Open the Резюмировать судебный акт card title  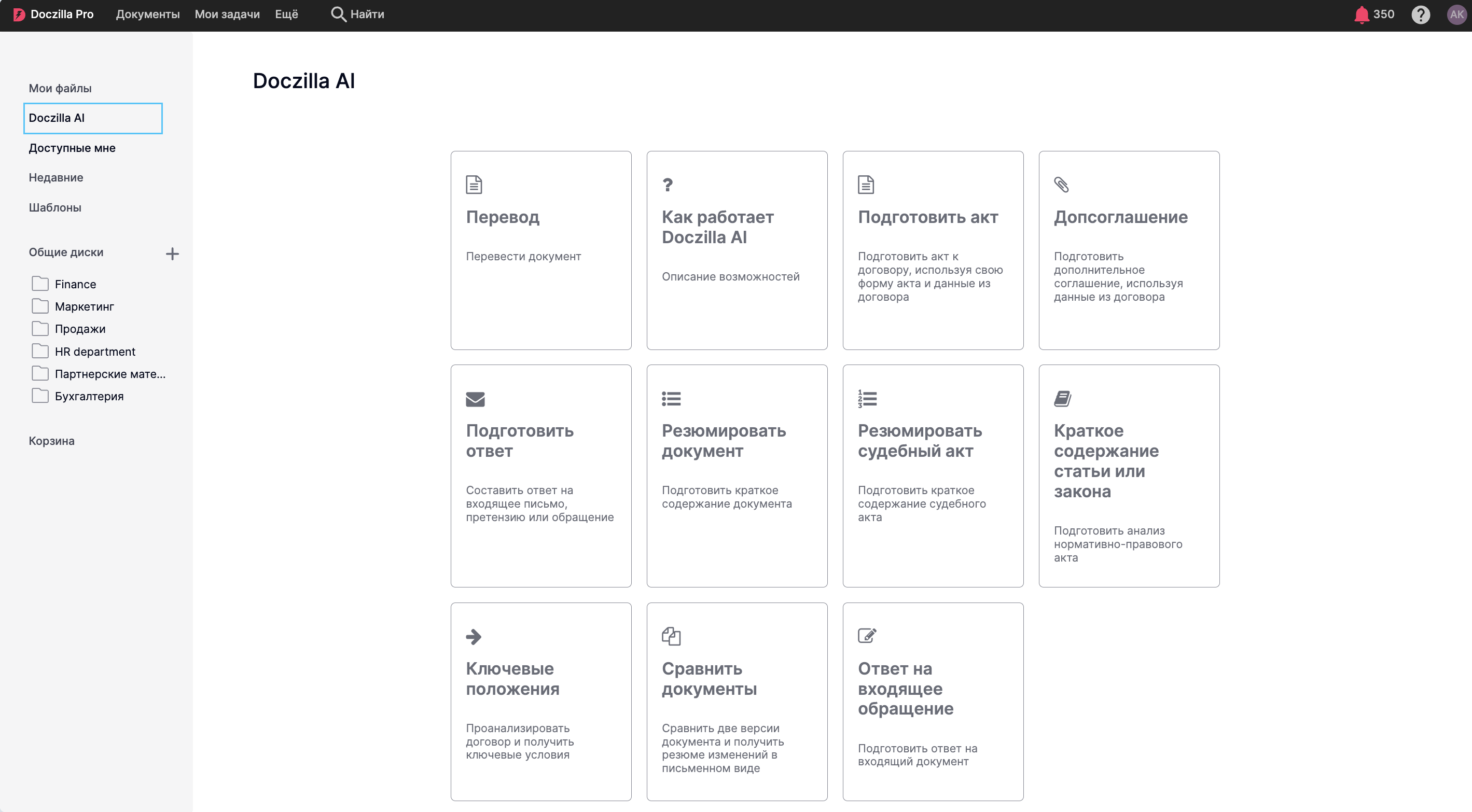coord(920,441)
